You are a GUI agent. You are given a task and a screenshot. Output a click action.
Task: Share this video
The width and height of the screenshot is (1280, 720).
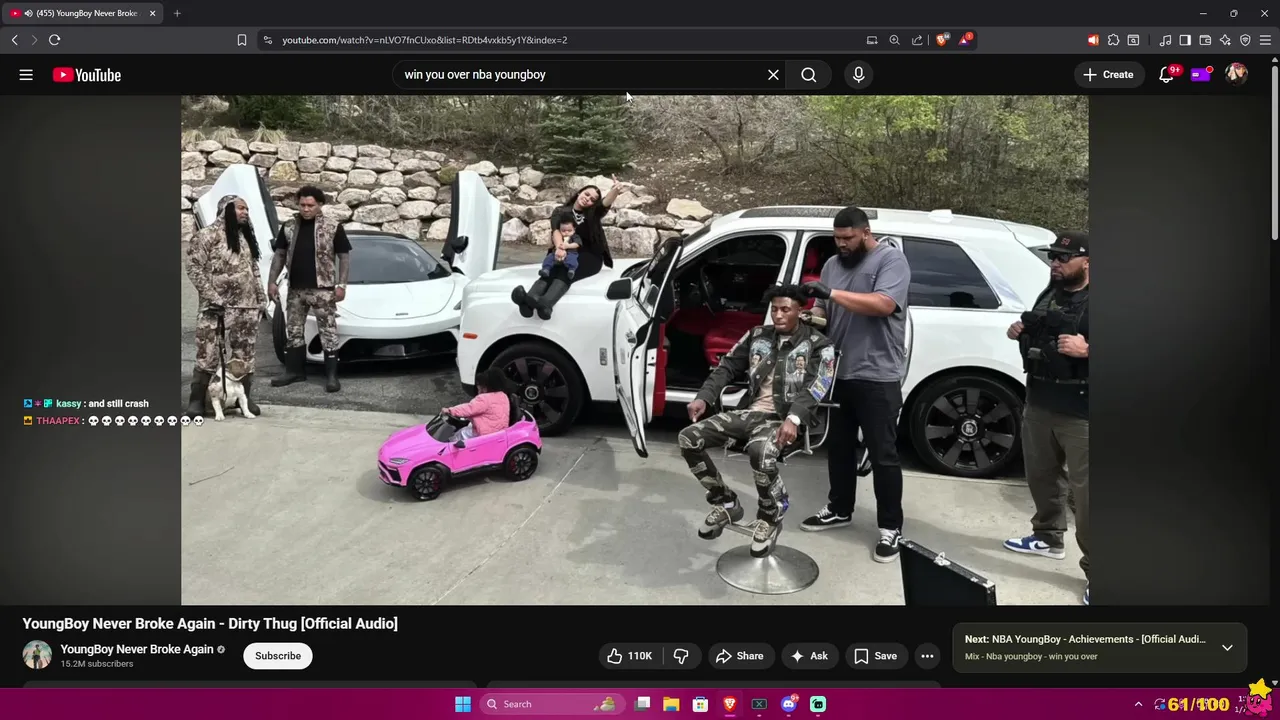(x=740, y=656)
